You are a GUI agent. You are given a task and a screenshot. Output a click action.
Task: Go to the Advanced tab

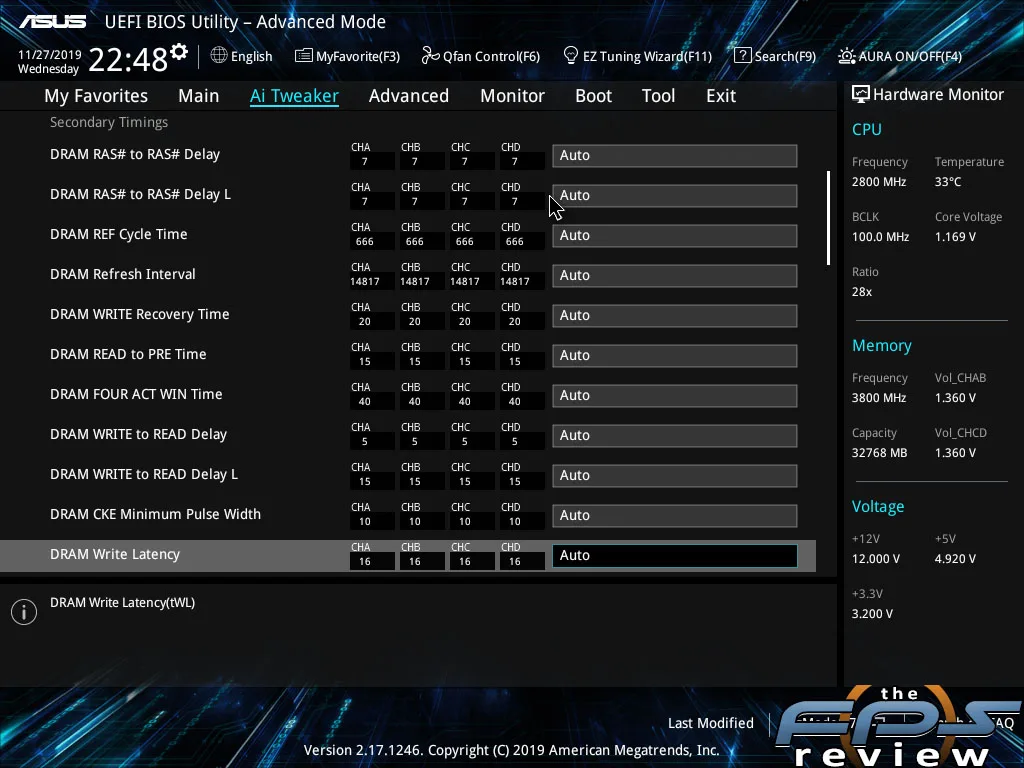(409, 96)
